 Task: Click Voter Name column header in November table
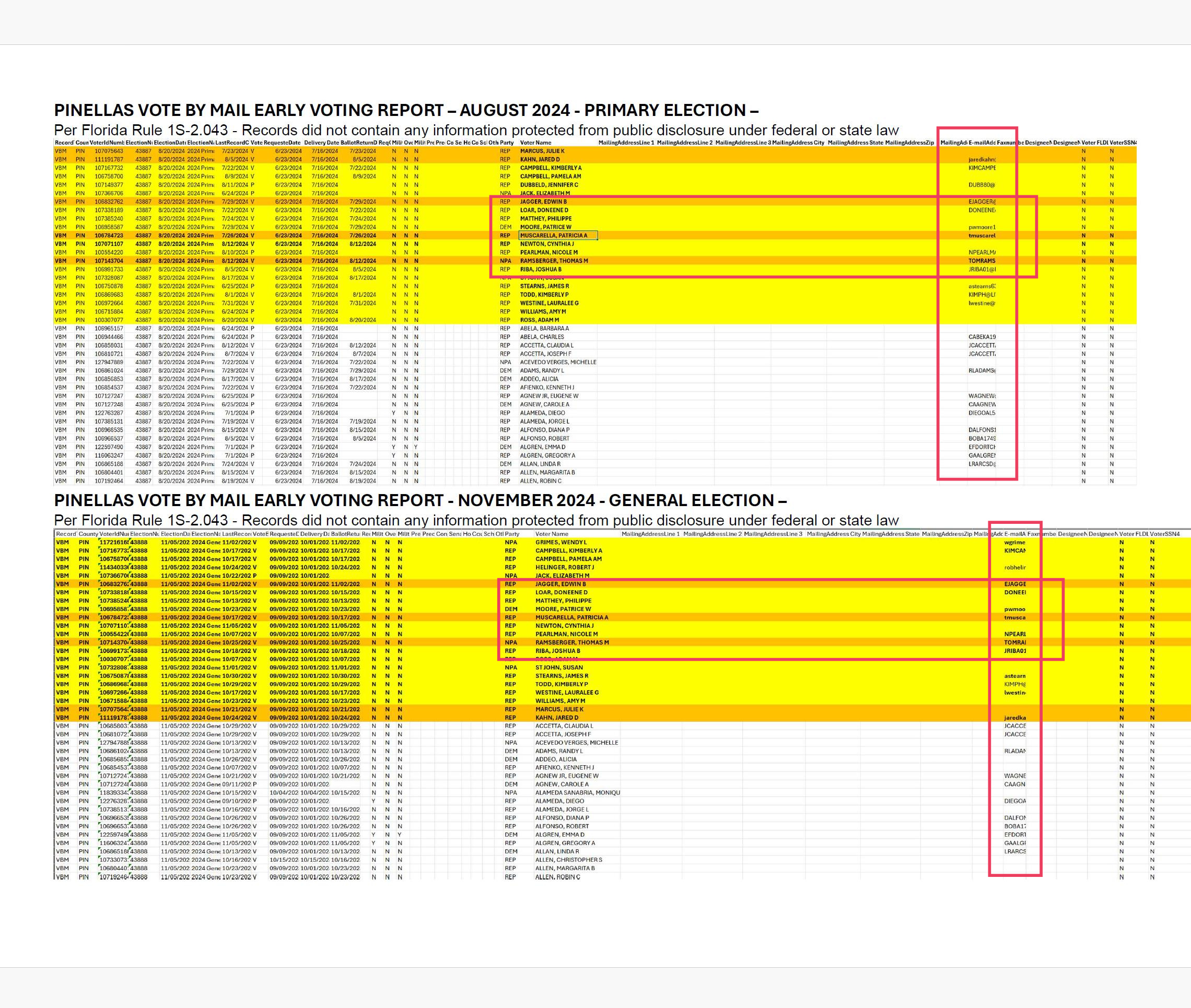552,534
